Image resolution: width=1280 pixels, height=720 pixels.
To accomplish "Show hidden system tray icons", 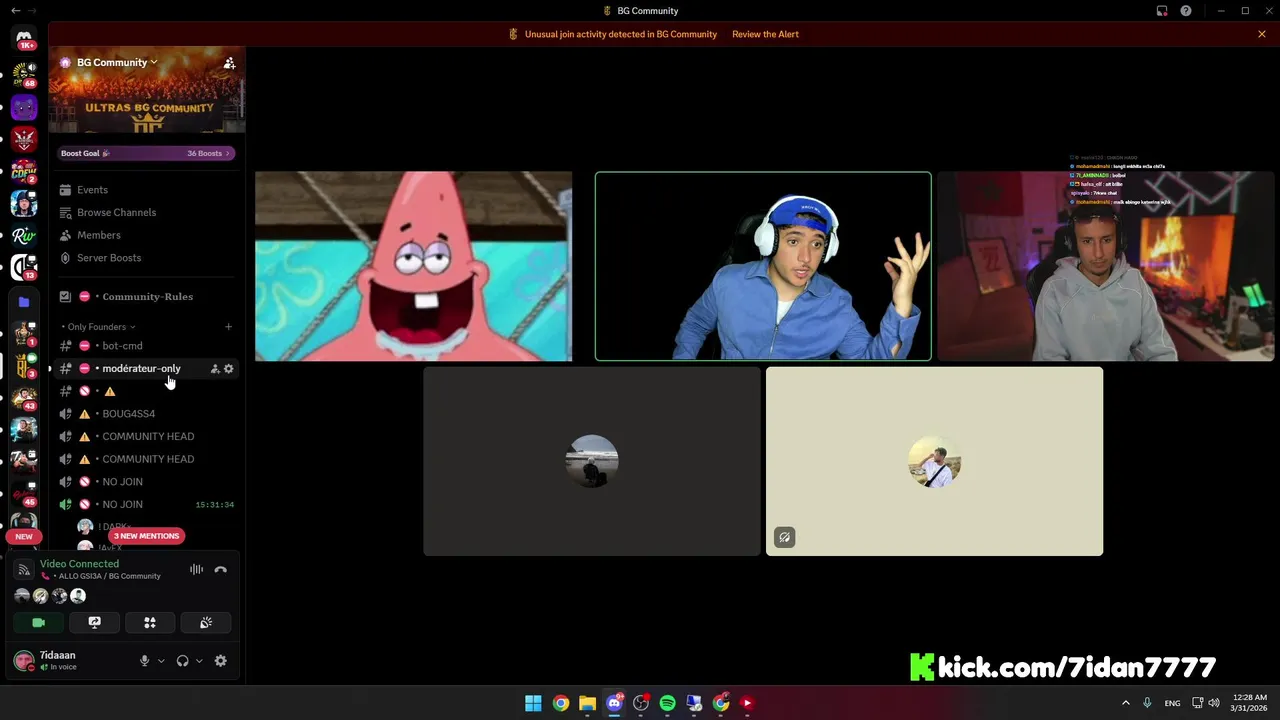I will (x=1125, y=703).
